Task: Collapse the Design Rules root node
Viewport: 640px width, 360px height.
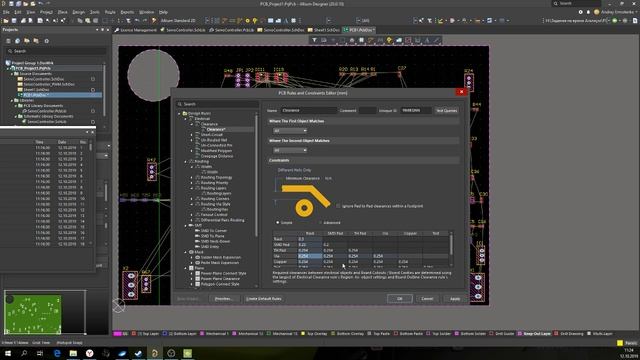Action: coord(179,113)
